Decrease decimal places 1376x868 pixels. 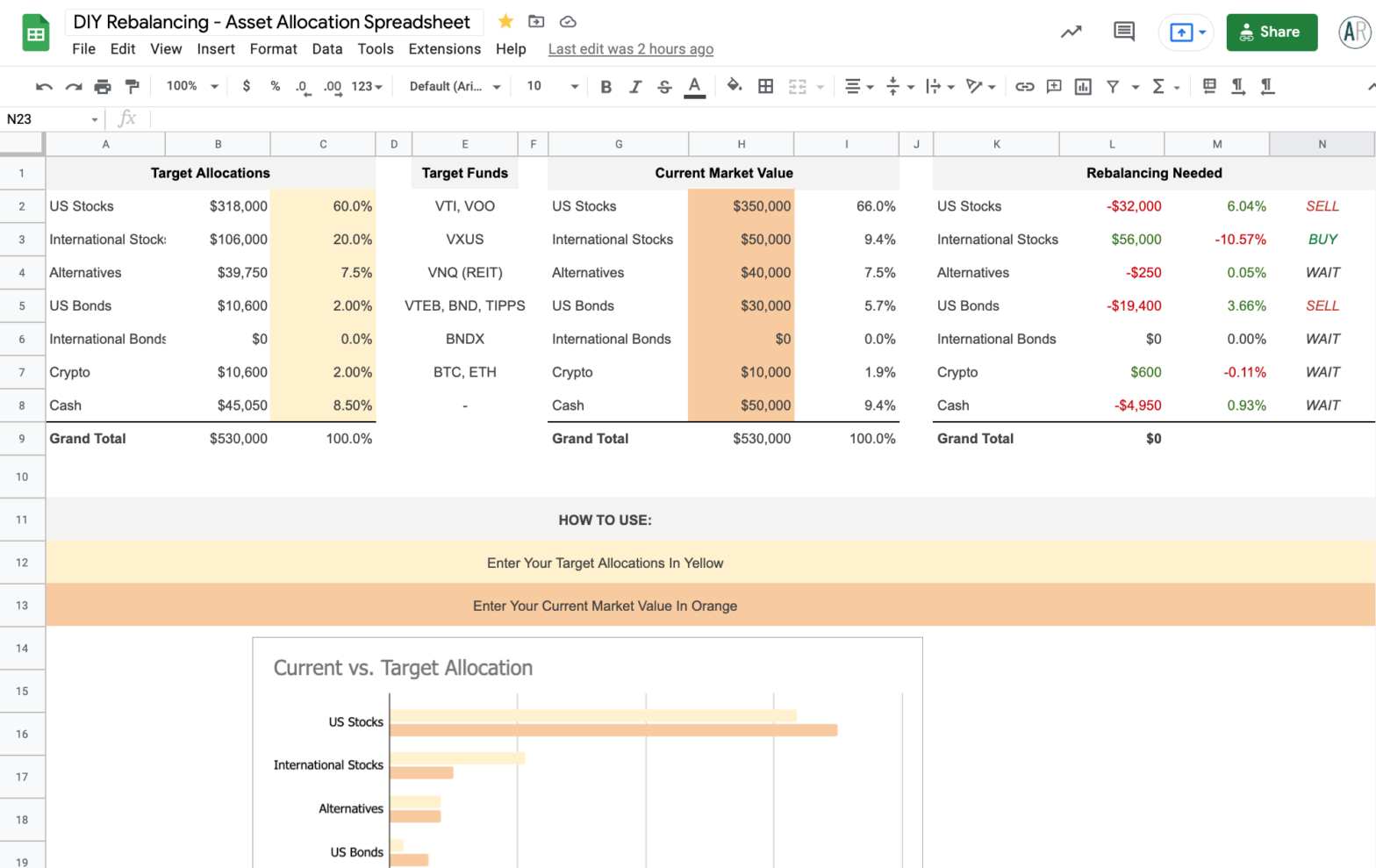[303, 86]
